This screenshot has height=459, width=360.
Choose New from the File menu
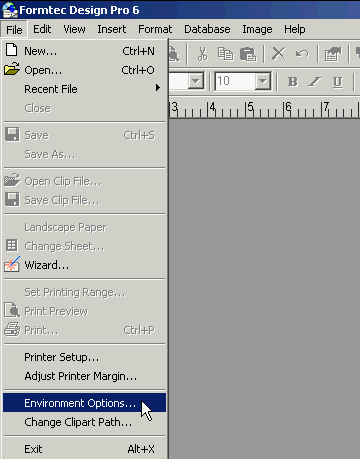[x=85, y=51]
